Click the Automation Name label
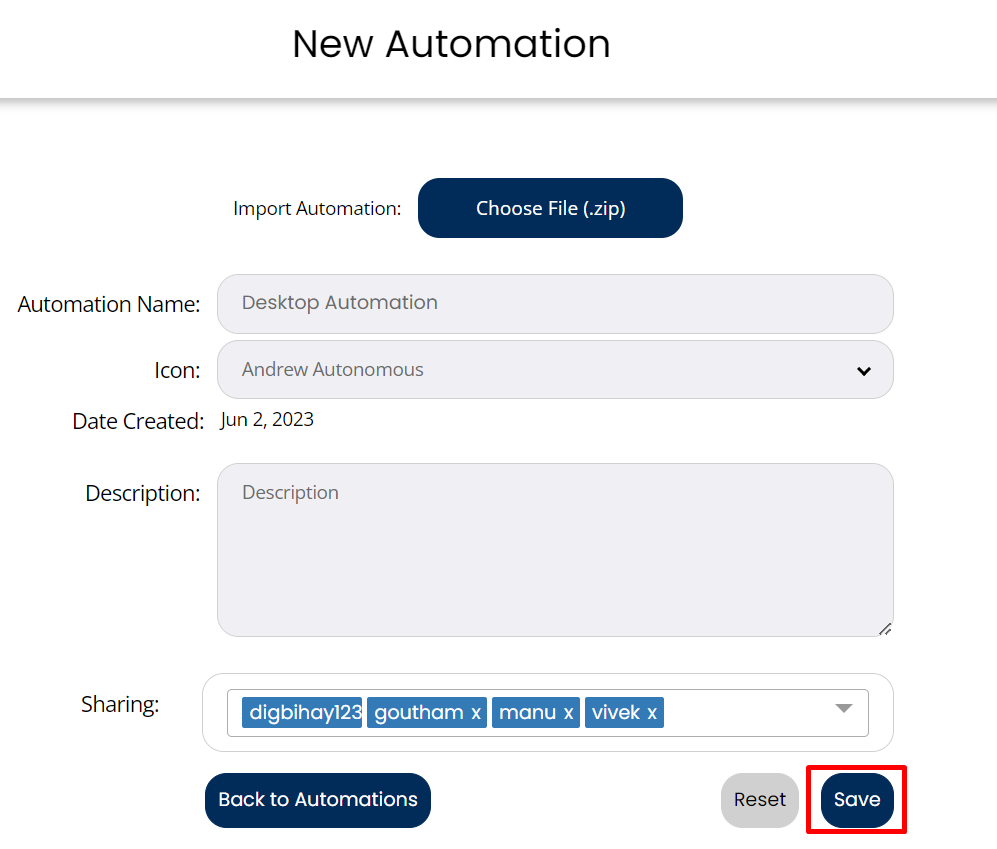This screenshot has width=997, height=849. click(109, 305)
